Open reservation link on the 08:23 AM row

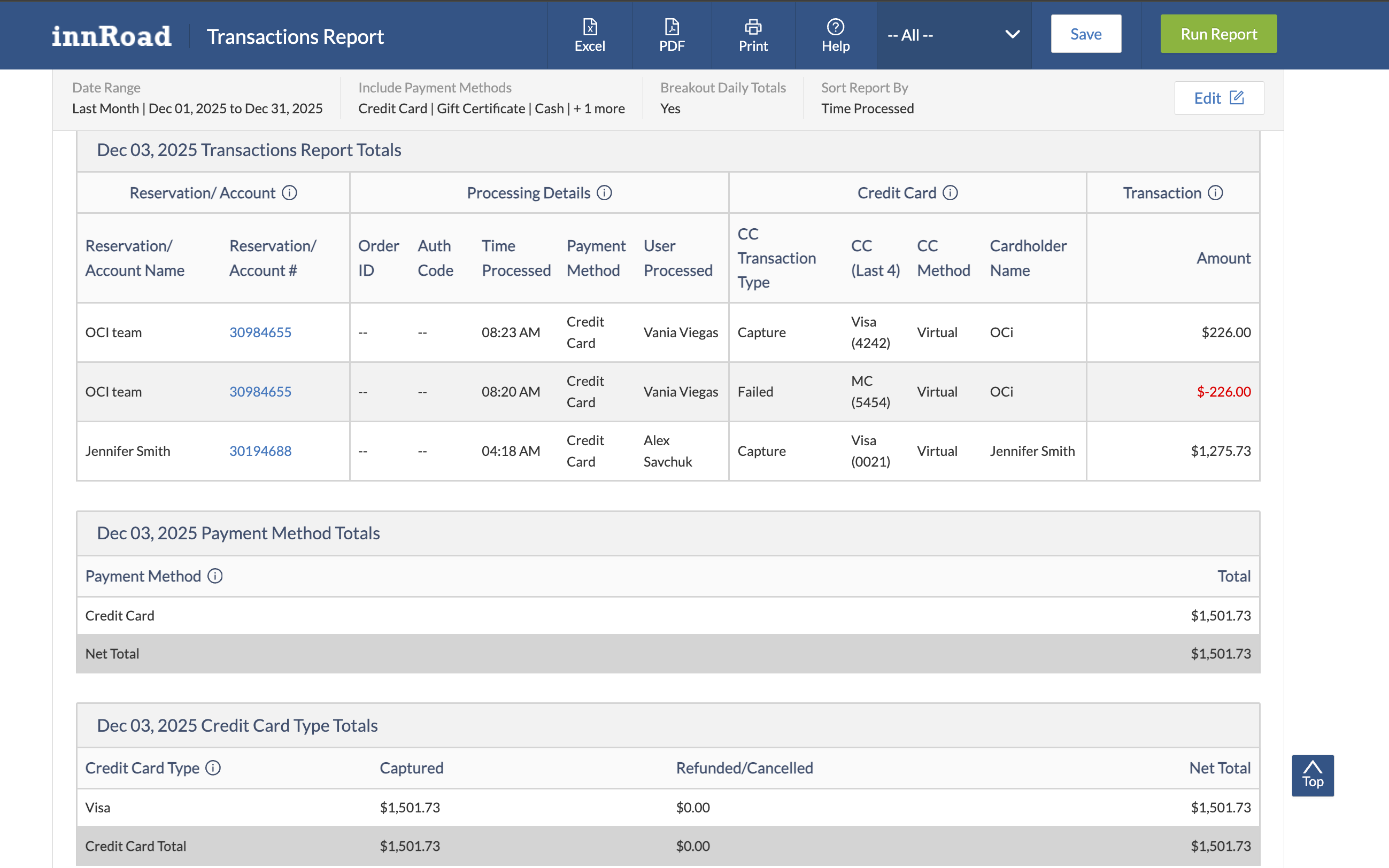pos(260,332)
